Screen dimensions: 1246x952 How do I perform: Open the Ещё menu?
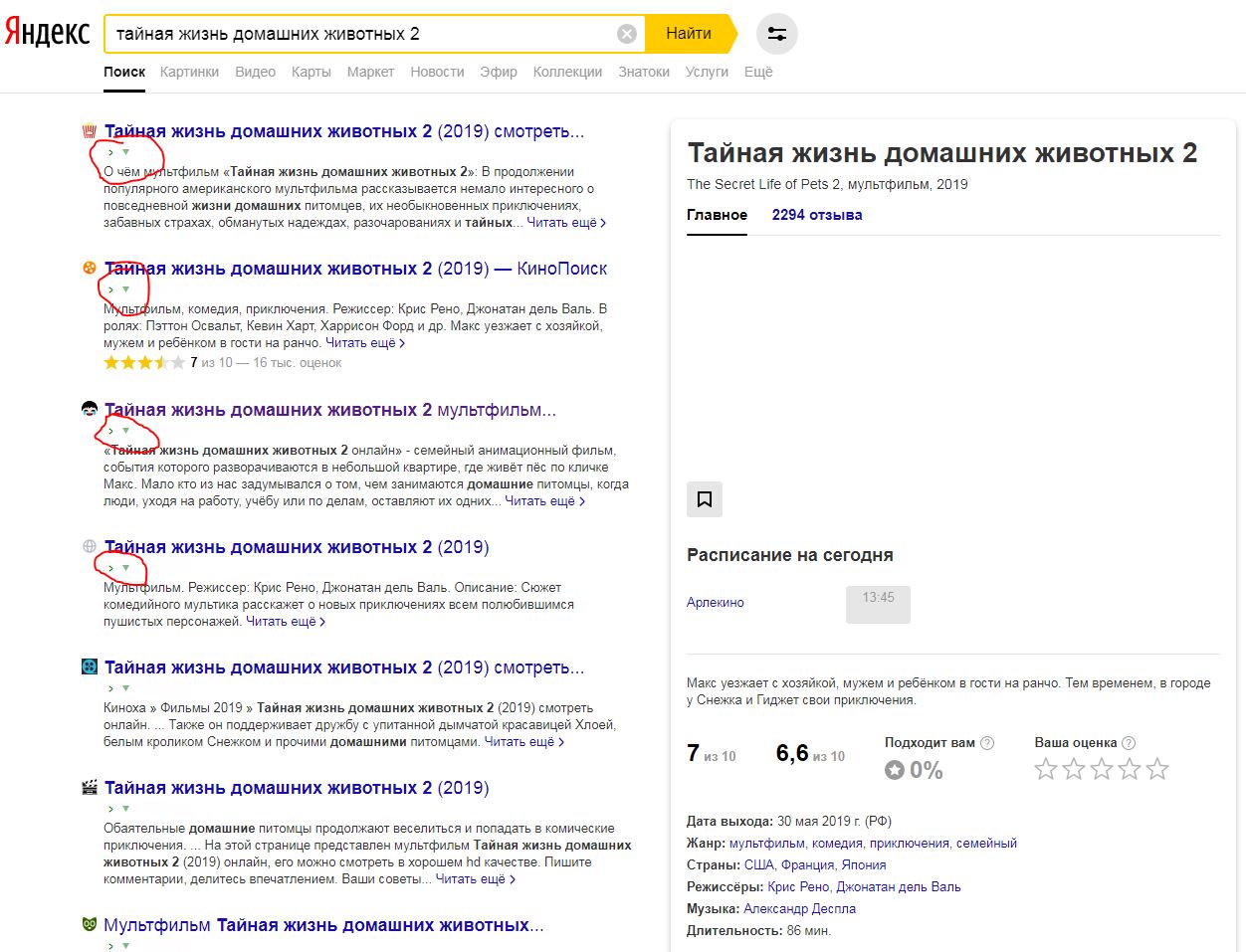coord(758,72)
